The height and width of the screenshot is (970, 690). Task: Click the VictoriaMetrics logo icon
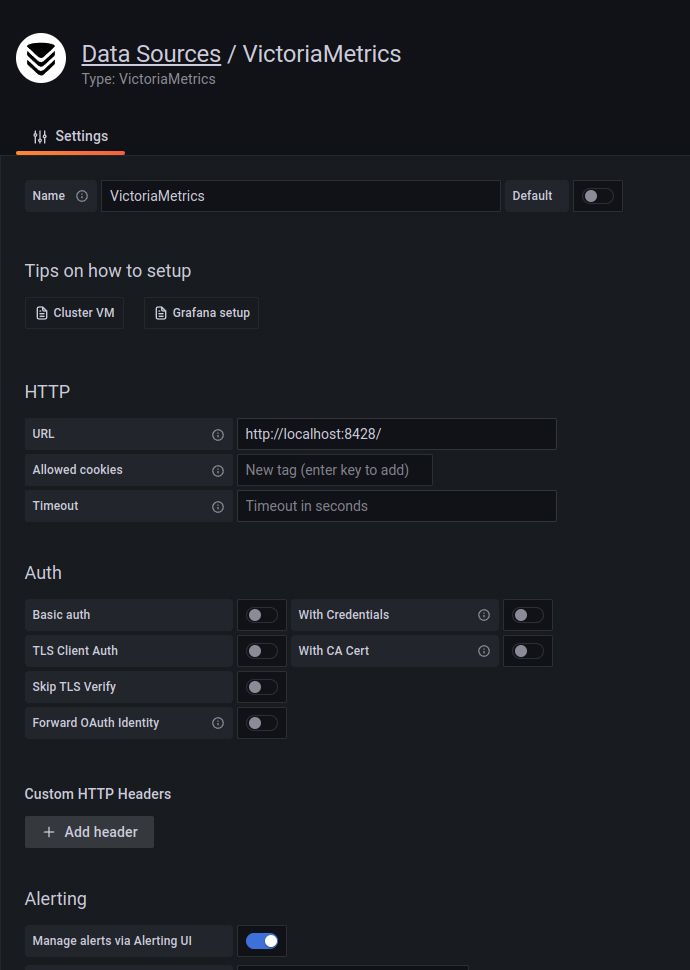40,58
